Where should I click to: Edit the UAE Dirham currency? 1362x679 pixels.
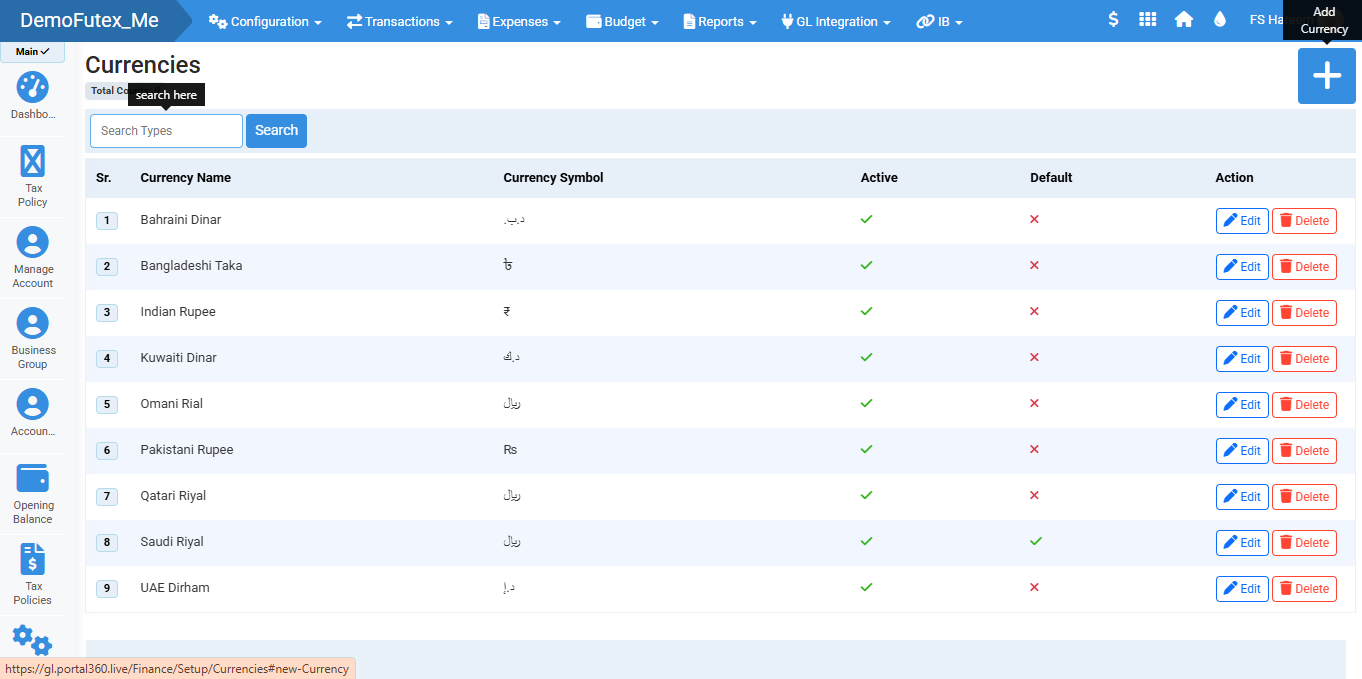tap(1242, 589)
